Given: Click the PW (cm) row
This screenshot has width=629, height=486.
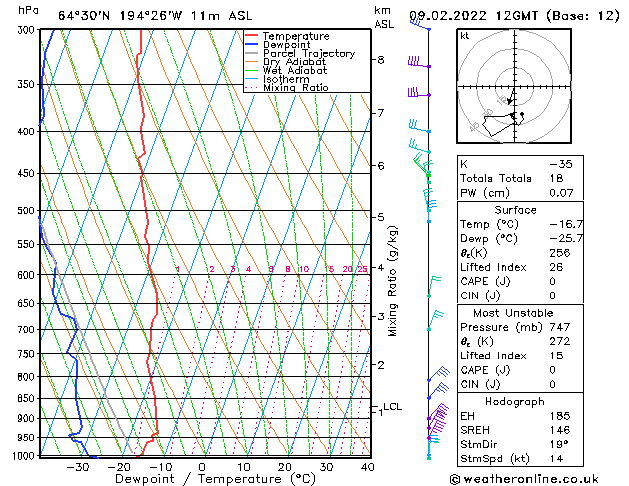Looking at the screenshot, I should pyautogui.click(x=520, y=193).
